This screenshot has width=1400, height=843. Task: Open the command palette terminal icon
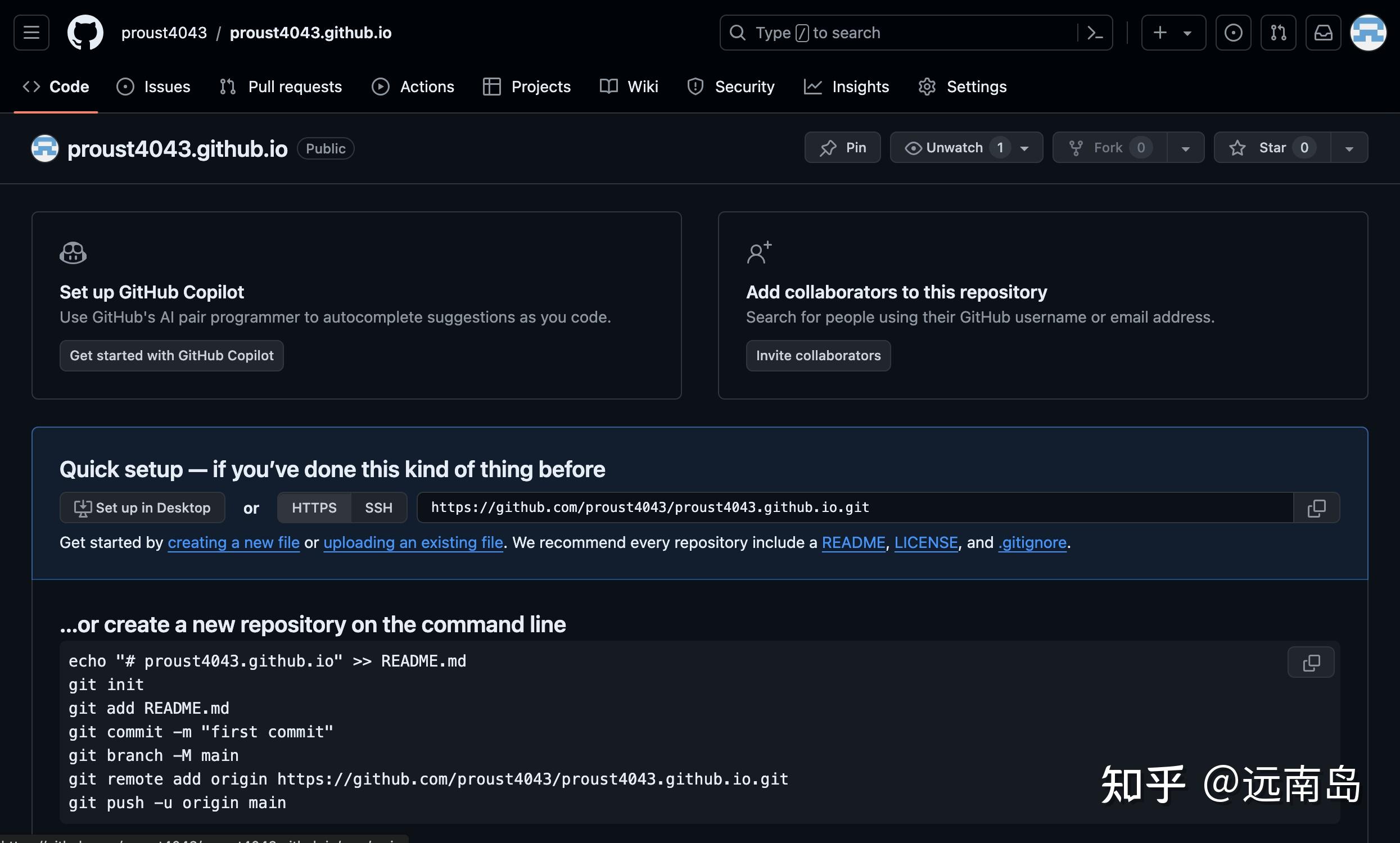(x=1094, y=33)
